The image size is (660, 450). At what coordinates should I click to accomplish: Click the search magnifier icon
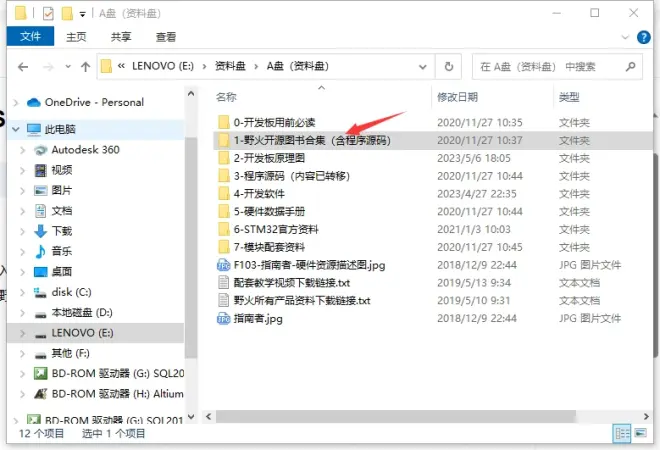tap(630, 67)
